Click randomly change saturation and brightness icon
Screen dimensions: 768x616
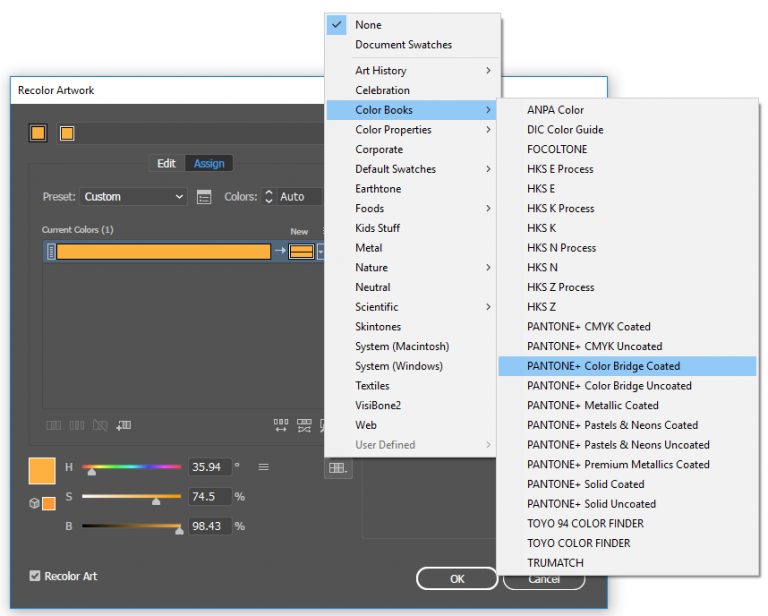coord(304,426)
